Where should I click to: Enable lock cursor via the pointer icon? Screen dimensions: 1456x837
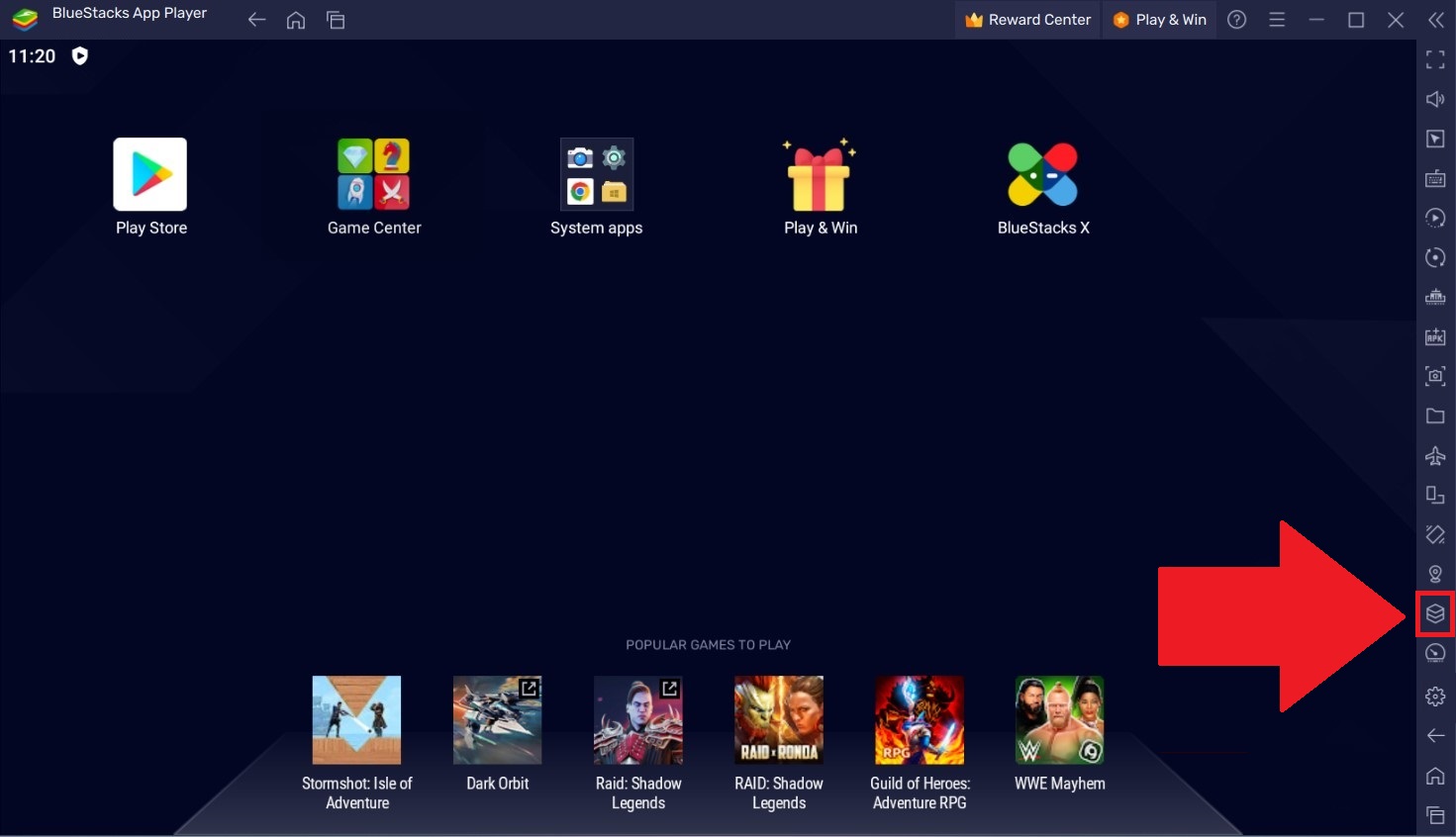(1435, 139)
